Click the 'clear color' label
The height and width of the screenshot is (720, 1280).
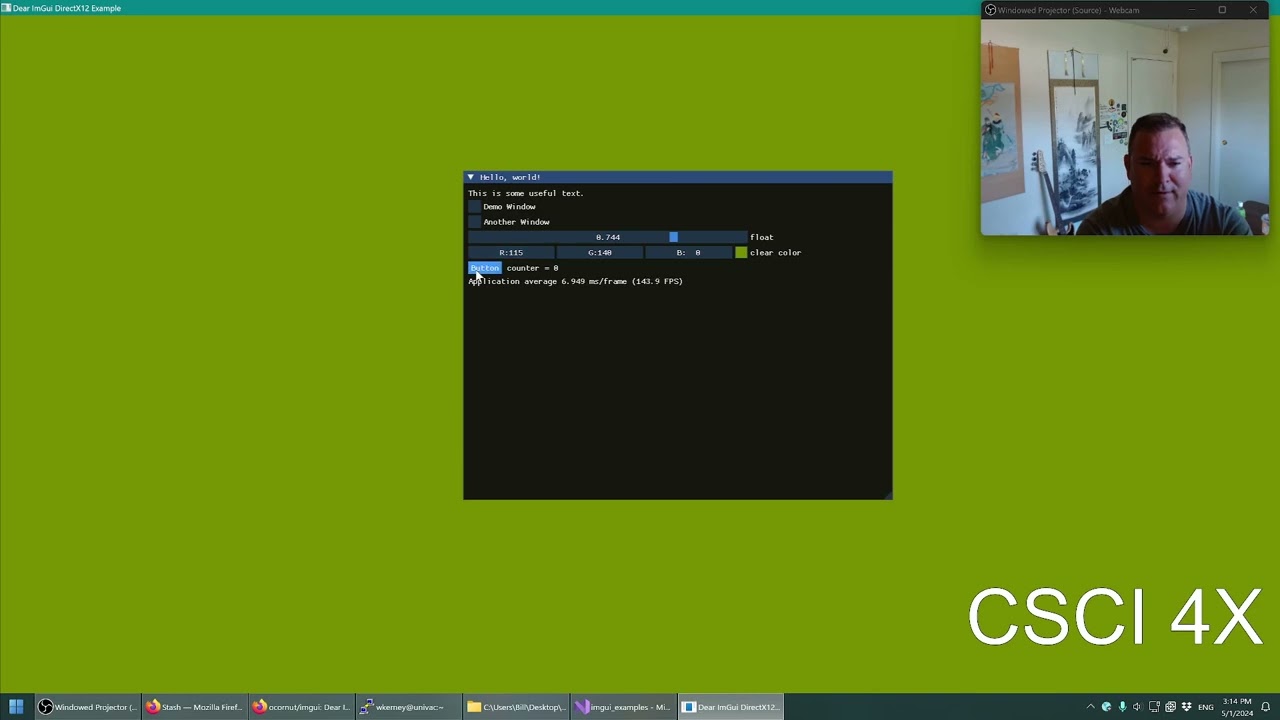click(x=775, y=253)
